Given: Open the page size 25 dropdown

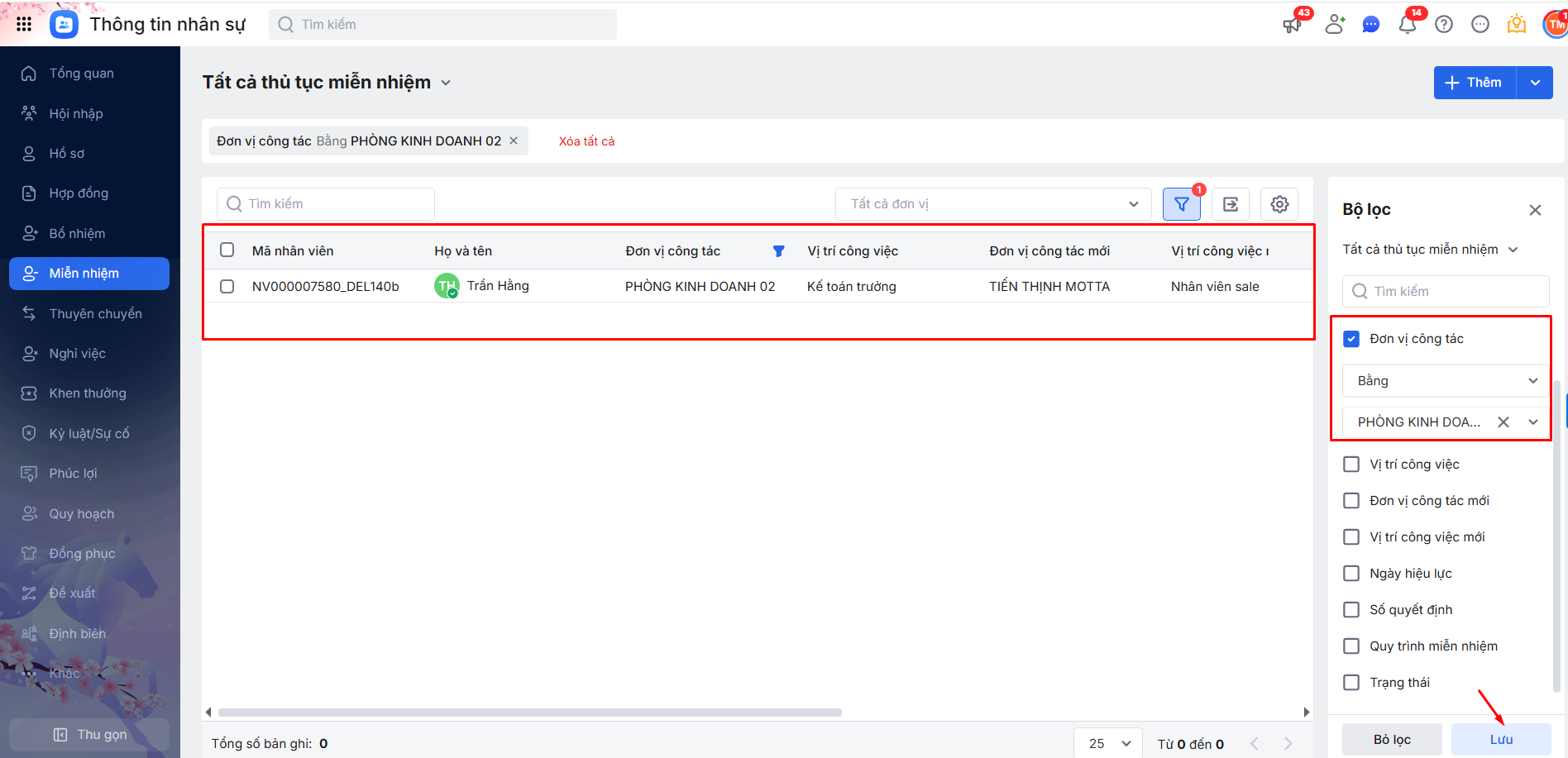Looking at the screenshot, I should 1108,743.
